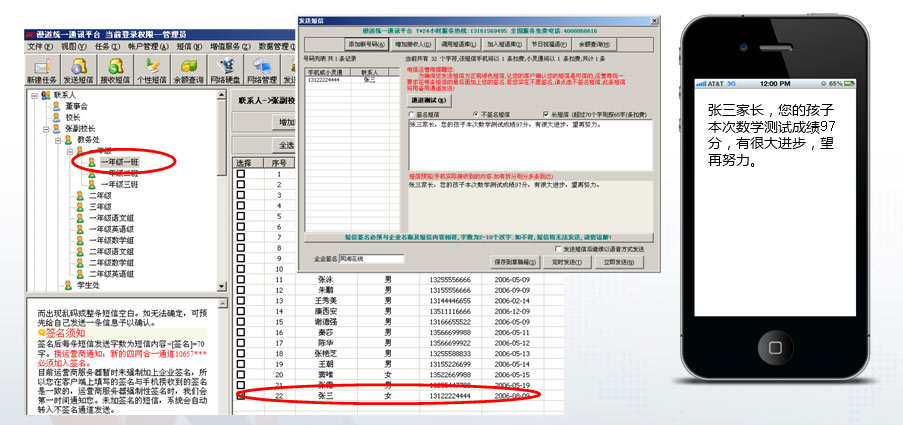Image resolution: width=903 pixels, height=425 pixels.
Task: Collapse the 教务处 tree node
Action: [x=57, y=139]
